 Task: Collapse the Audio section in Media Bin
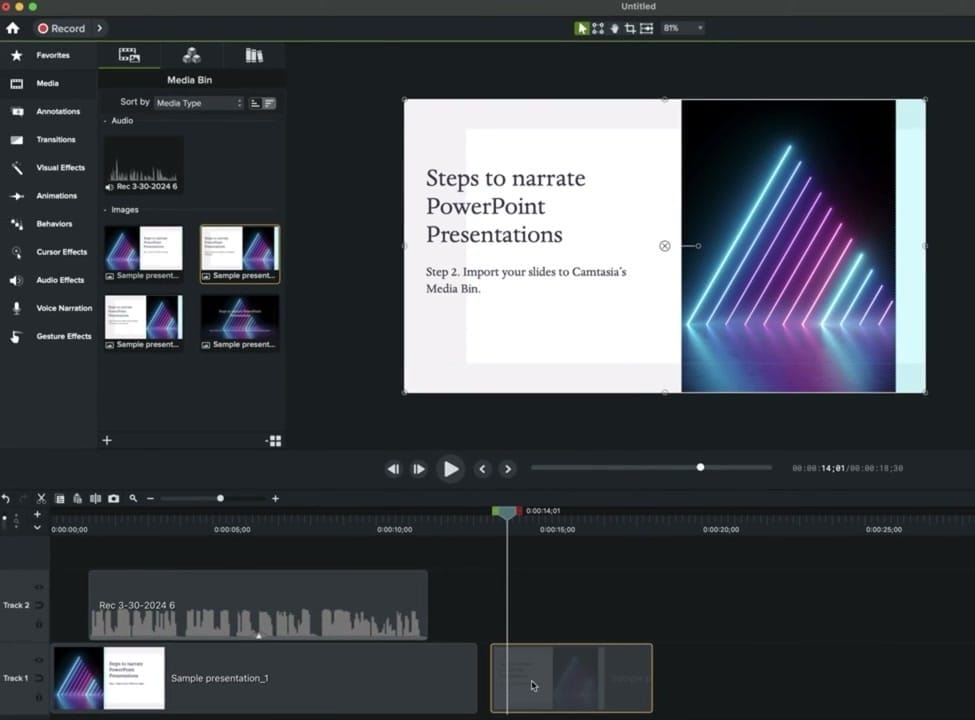pos(105,121)
